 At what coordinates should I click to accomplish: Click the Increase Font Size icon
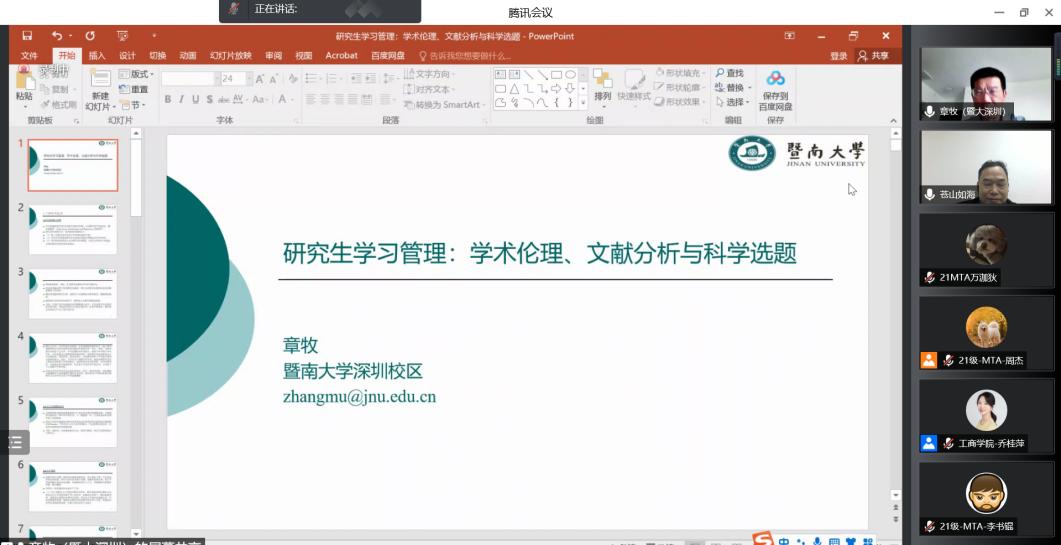pyautogui.click(x=260, y=79)
